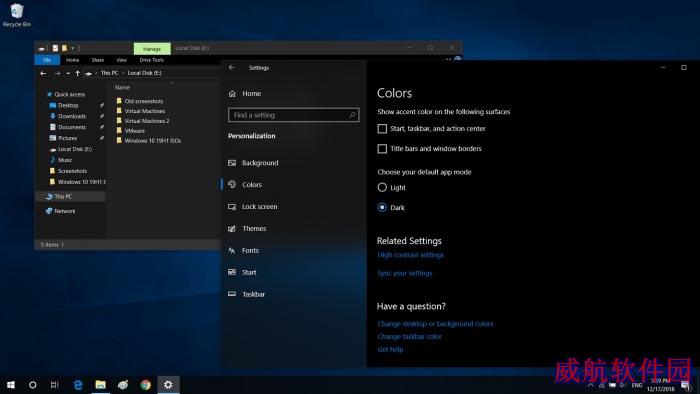The height and width of the screenshot is (394, 700).
Task: Launch Microsoft Edge from the taskbar
Action: click(78, 385)
